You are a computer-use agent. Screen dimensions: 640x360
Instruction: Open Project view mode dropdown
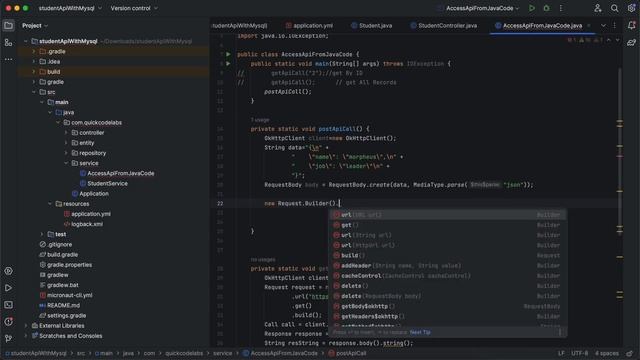[x=35, y=26]
